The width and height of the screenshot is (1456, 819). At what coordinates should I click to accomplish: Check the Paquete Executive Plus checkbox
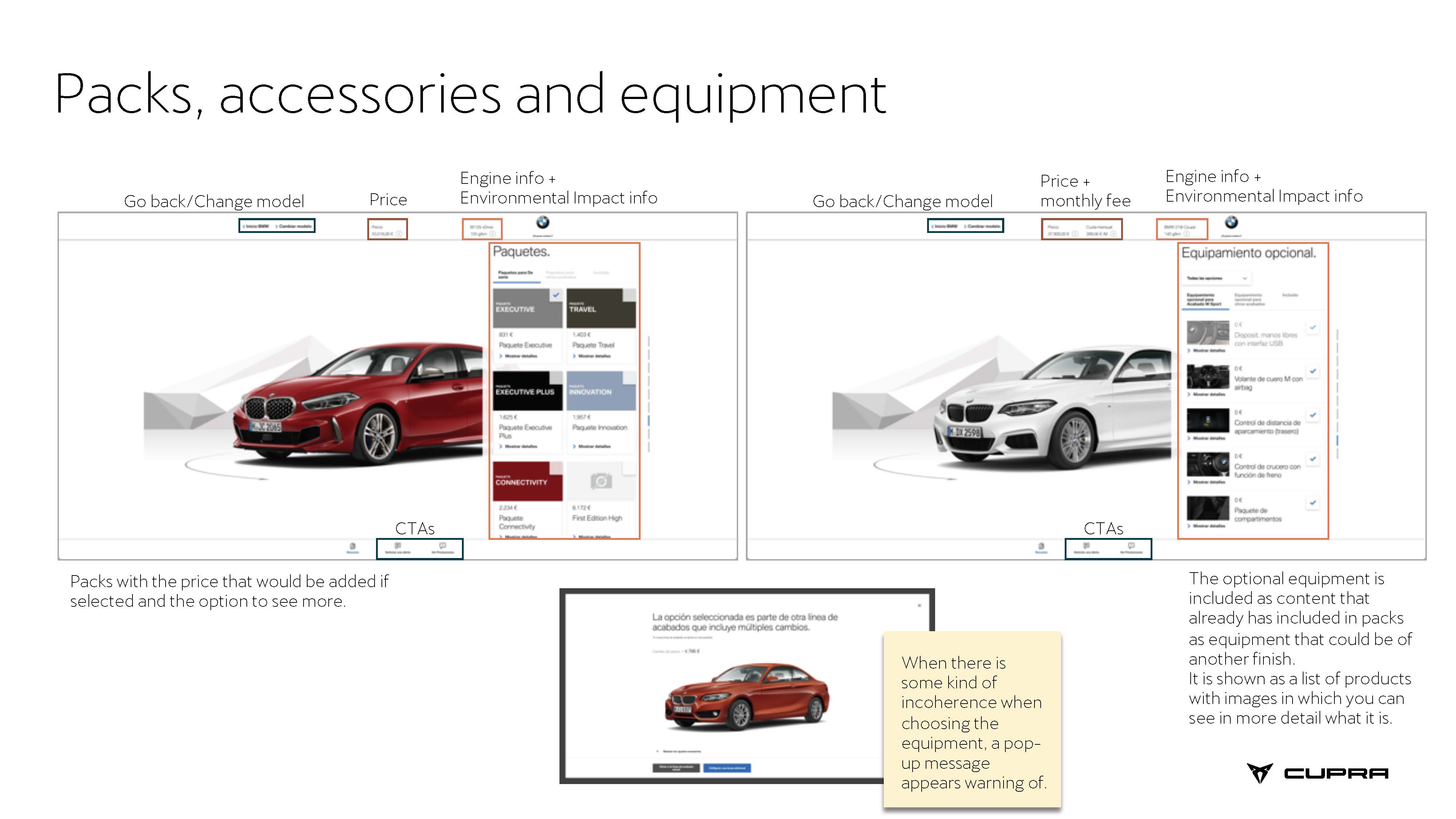point(556,377)
